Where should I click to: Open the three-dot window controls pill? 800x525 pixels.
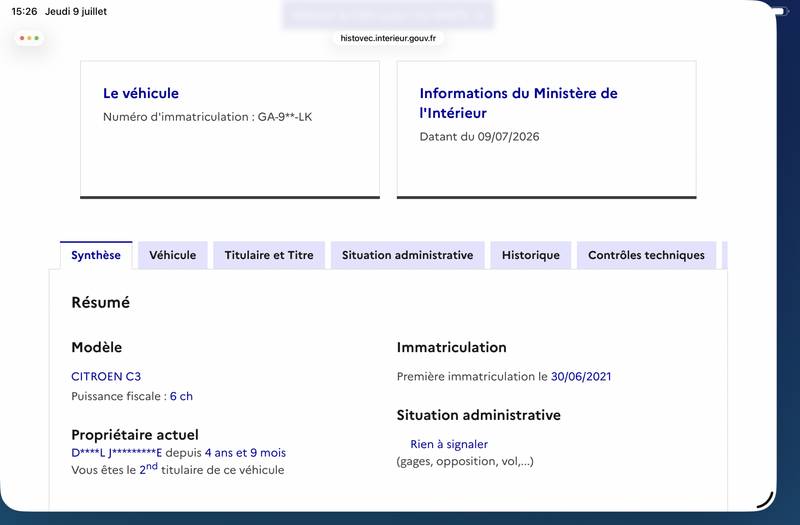29,38
